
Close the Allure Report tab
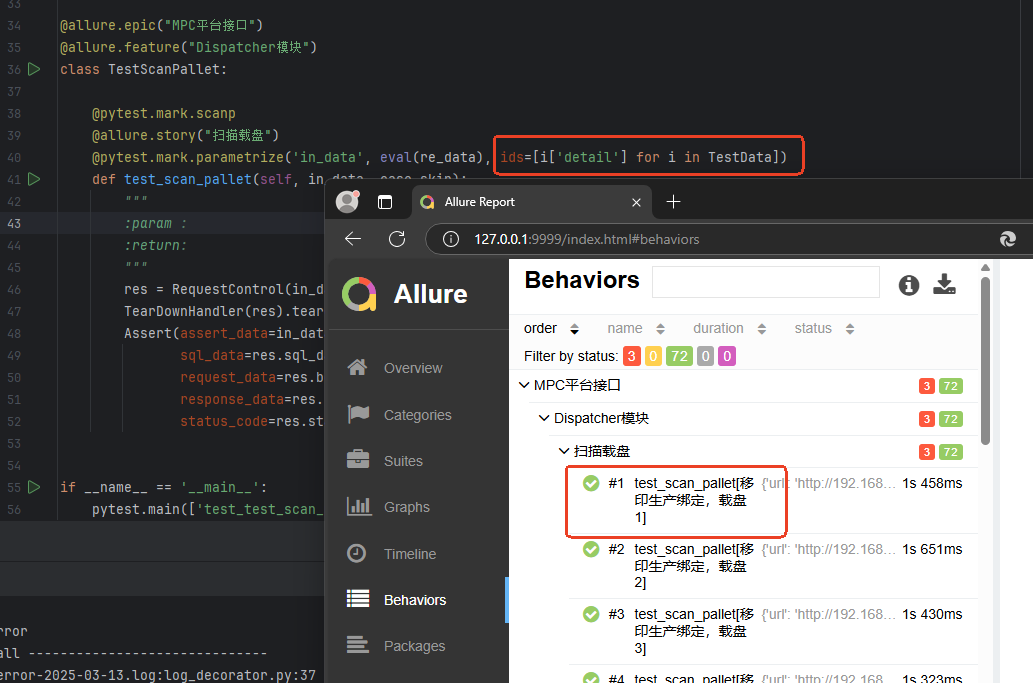point(636,202)
